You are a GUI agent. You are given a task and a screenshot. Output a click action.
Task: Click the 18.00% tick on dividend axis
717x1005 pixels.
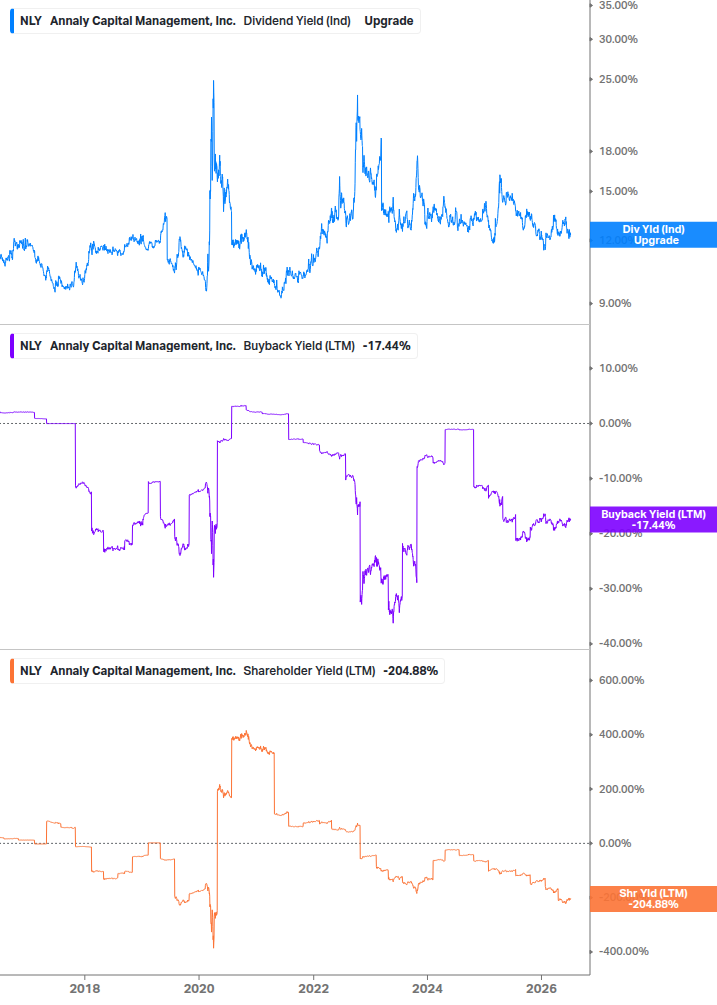(x=618, y=151)
